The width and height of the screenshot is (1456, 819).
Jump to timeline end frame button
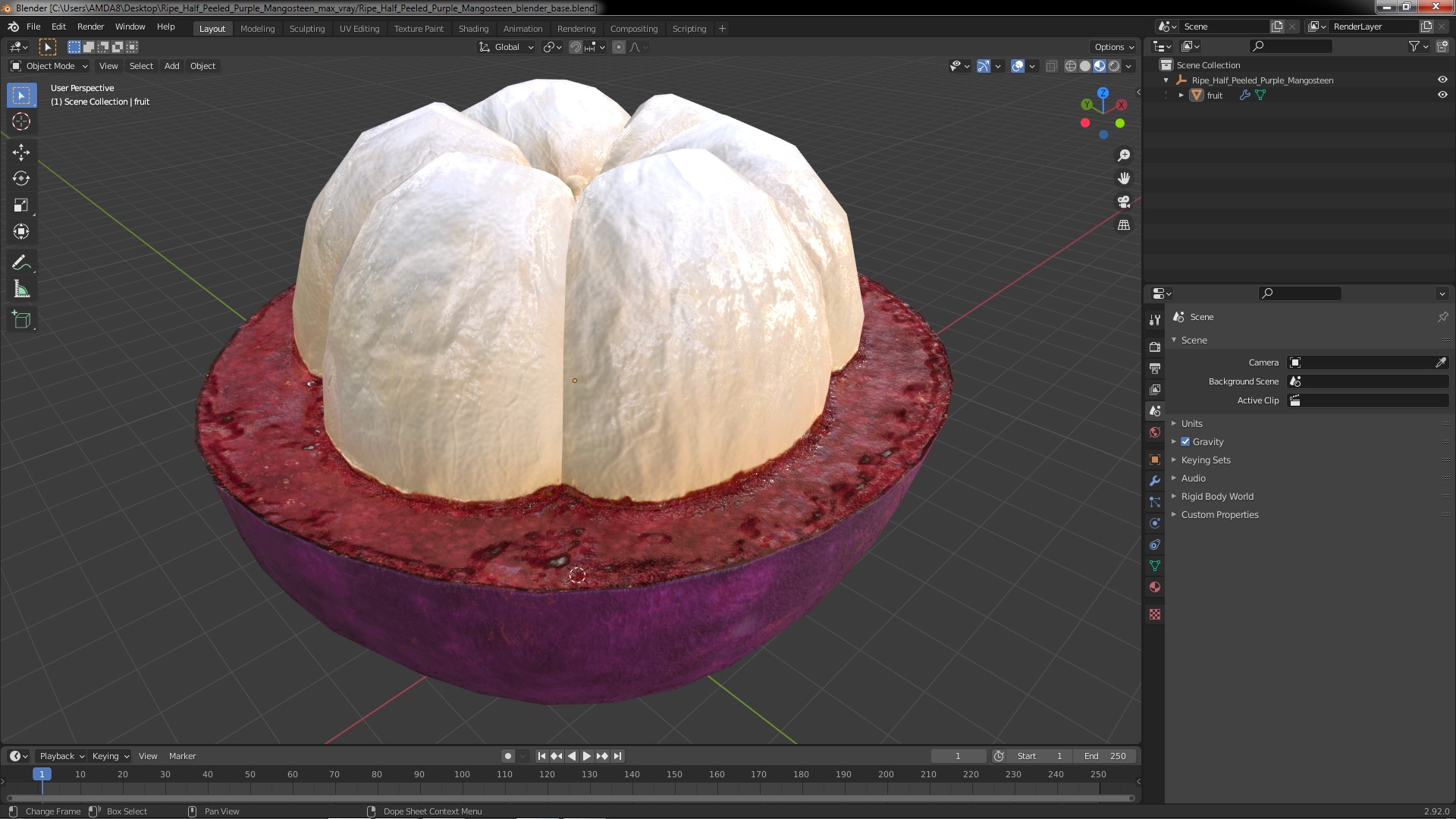[617, 756]
